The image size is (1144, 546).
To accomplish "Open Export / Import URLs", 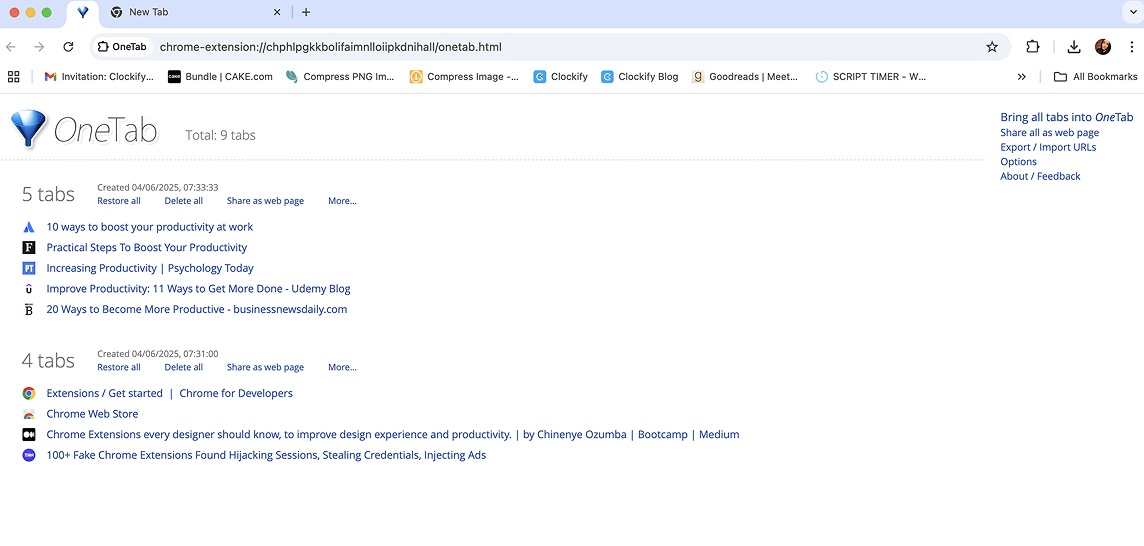I will [x=1048, y=147].
